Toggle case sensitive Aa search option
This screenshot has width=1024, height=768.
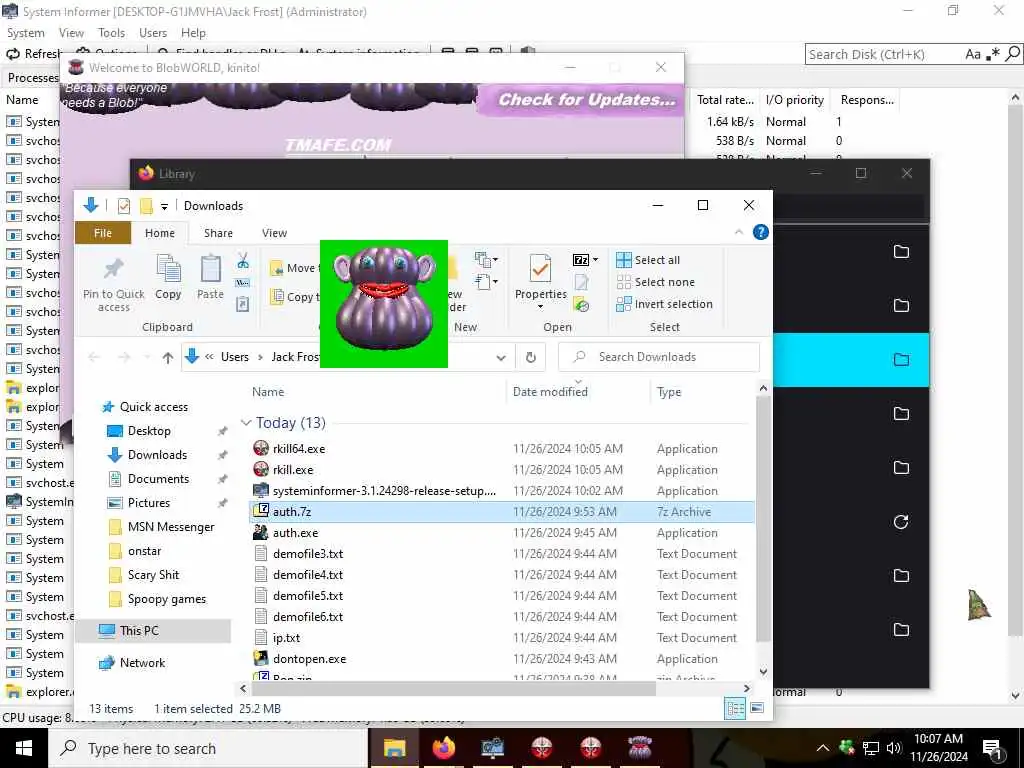(973, 54)
